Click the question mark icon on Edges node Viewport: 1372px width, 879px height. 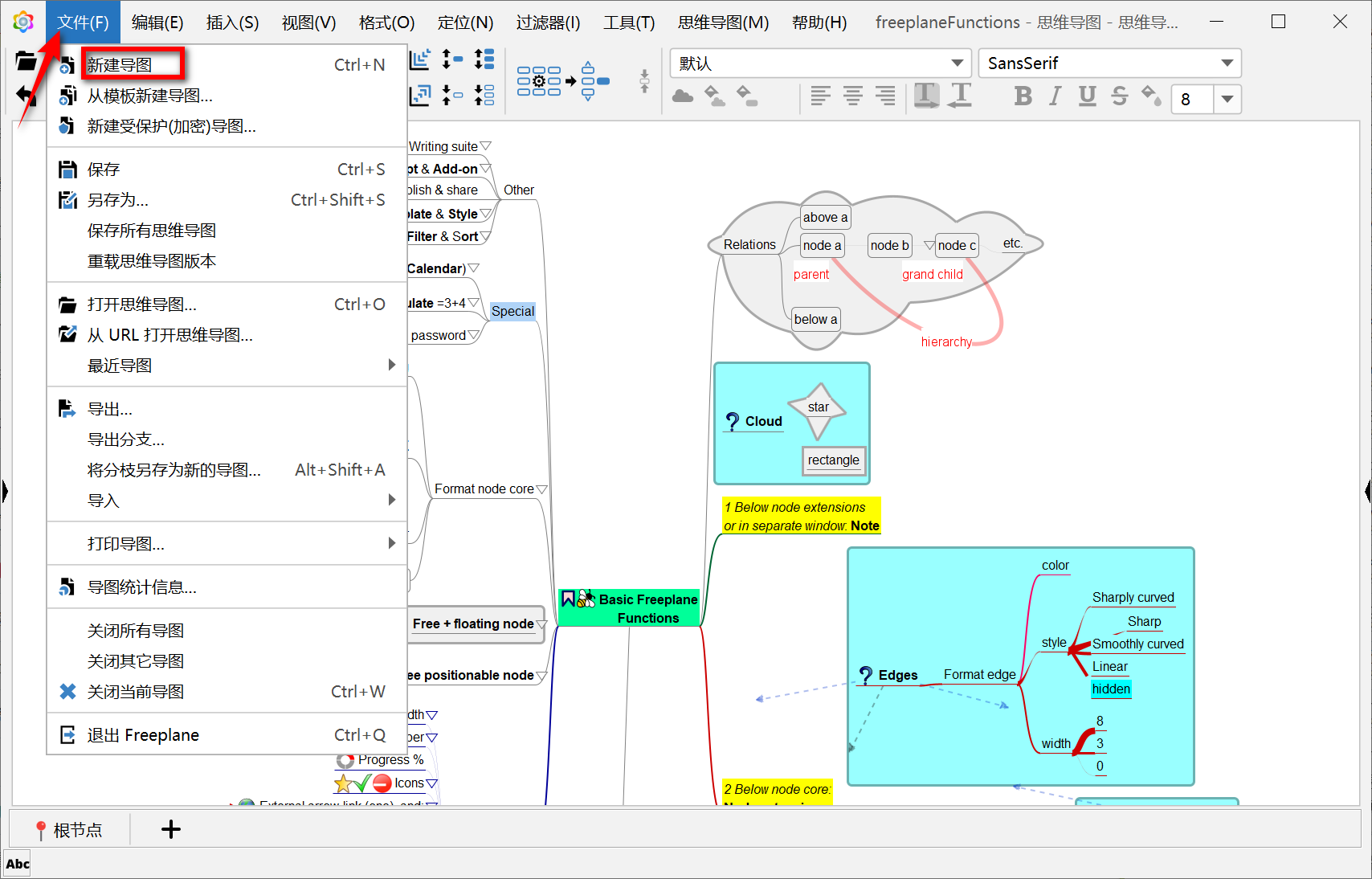click(865, 675)
